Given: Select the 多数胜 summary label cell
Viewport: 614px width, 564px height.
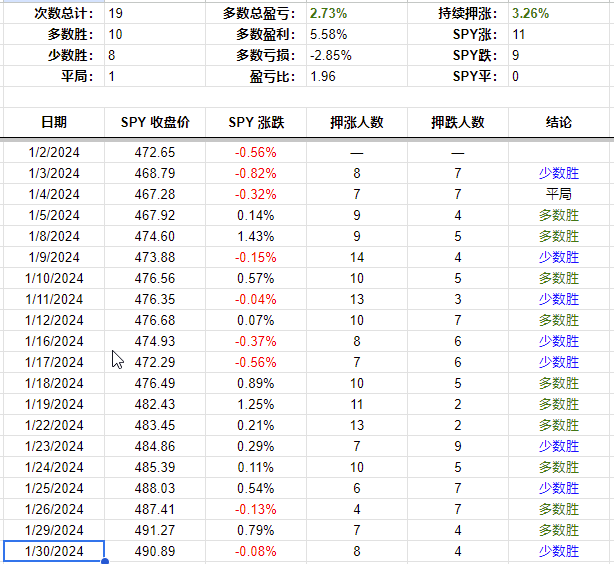Looking at the screenshot, I should tap(54, 34).
